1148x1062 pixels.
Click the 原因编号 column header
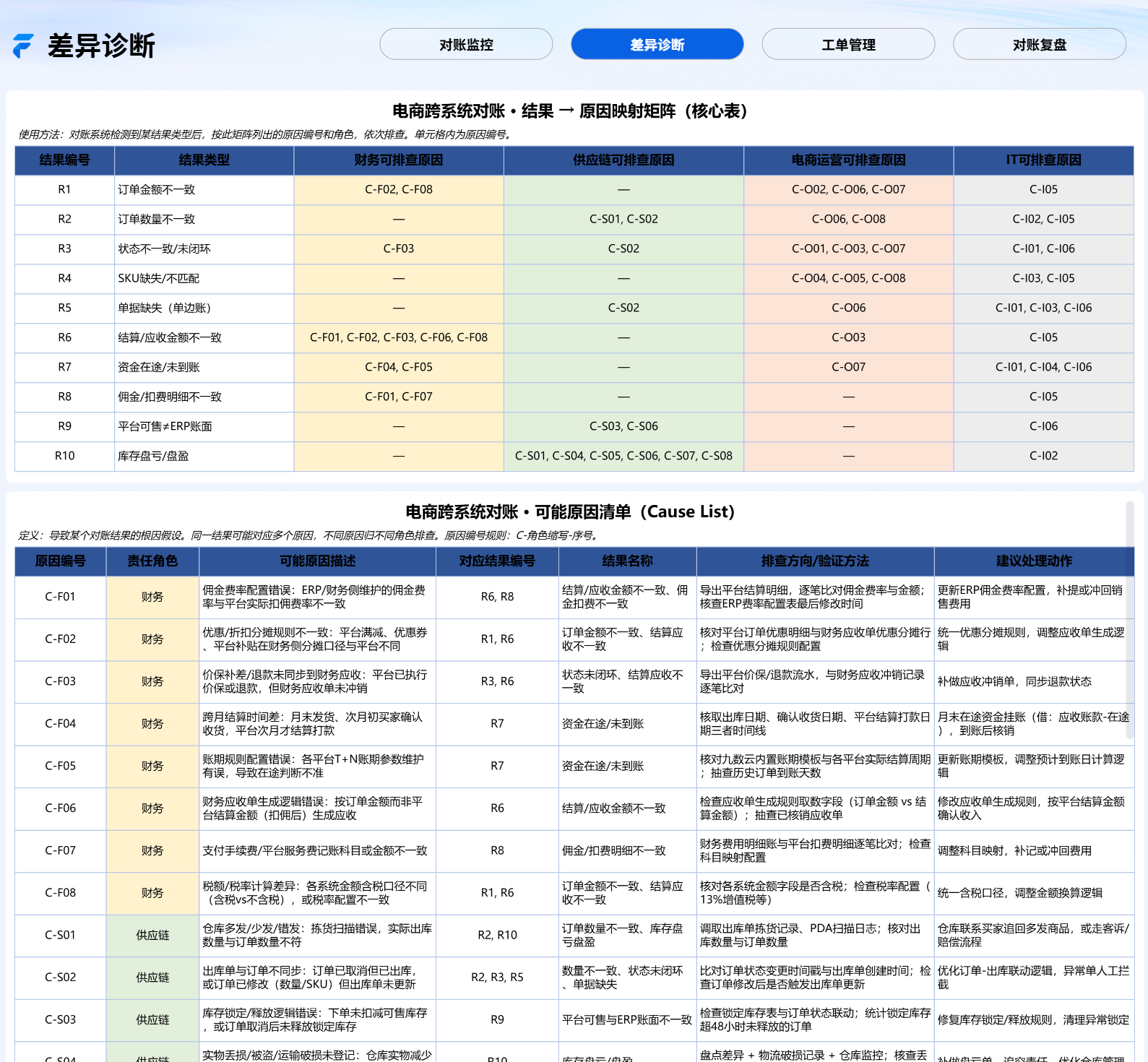coord(61,561)
